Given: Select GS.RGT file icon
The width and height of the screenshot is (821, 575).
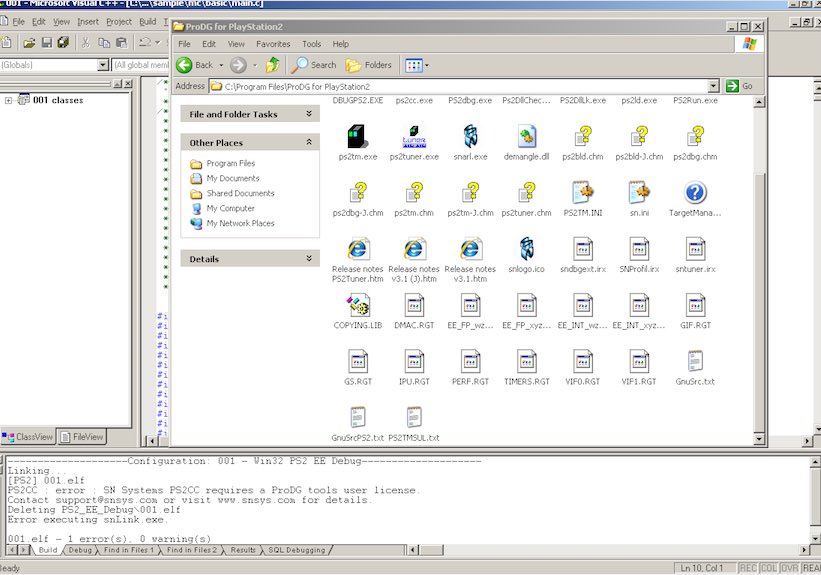Looking at the screenshot, I should 358,361.
